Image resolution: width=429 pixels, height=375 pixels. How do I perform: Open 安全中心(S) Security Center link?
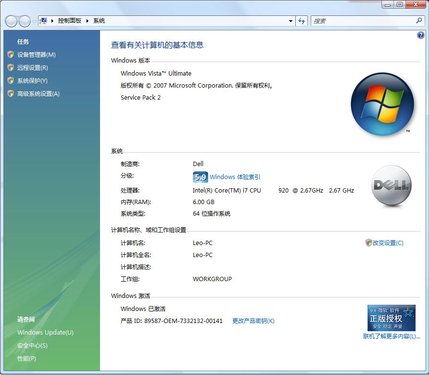pyautogui.click(x=32, y=346)
